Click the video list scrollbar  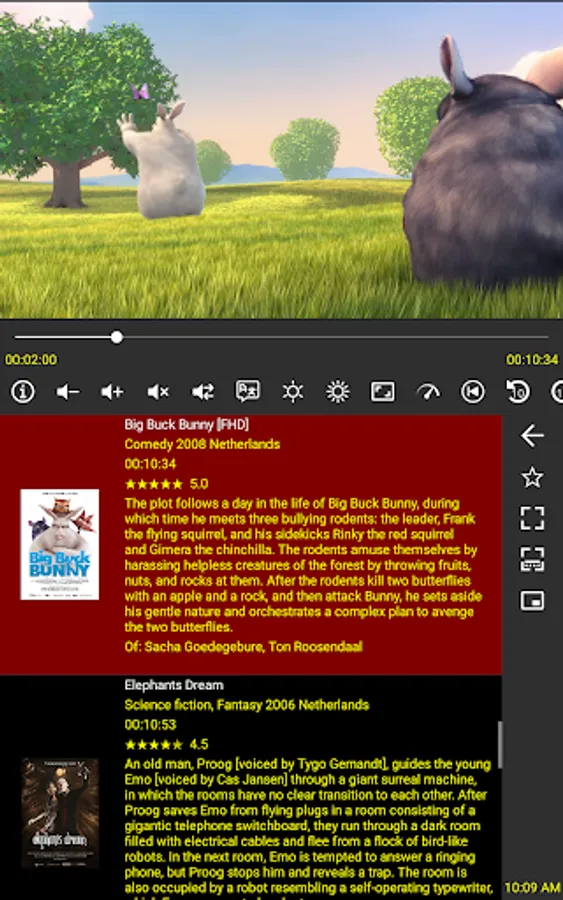tap(500, 744)
